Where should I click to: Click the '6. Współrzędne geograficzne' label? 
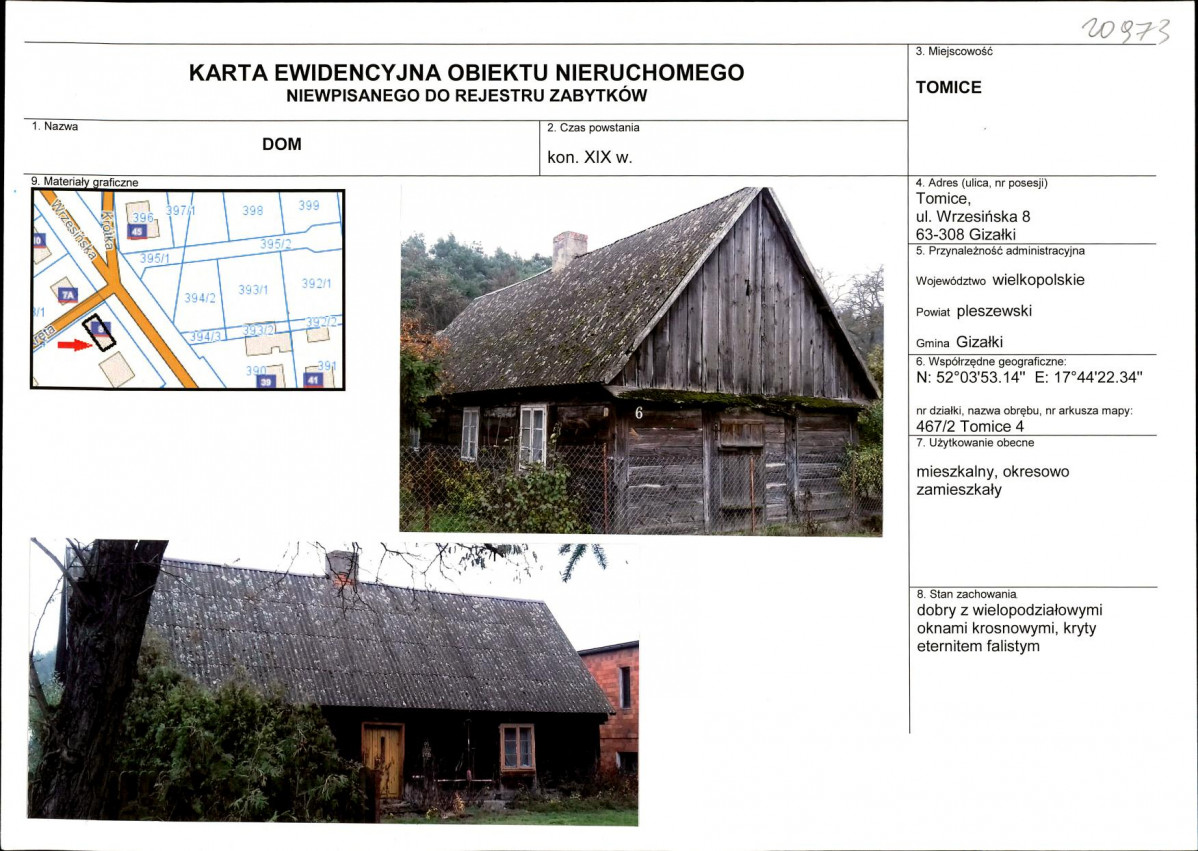(x=991, y=361)
